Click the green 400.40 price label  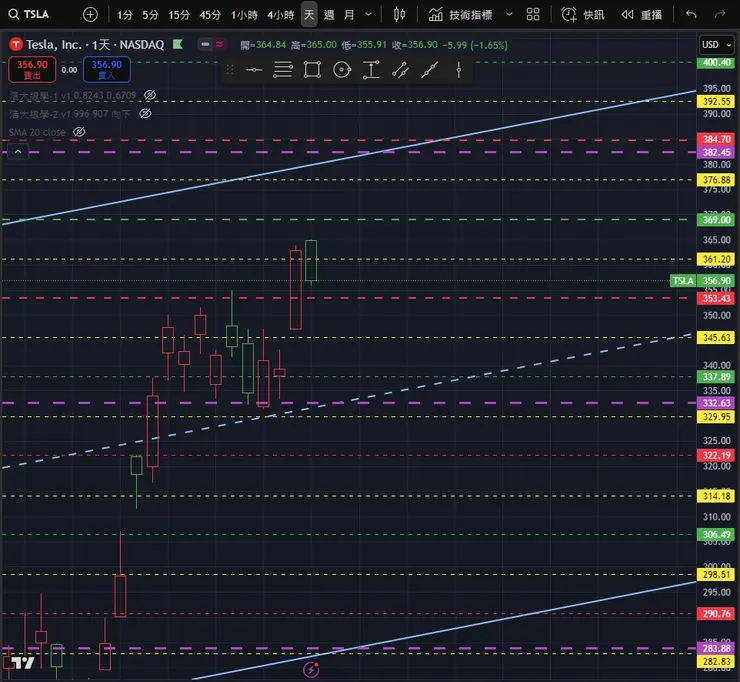(716, 63)
